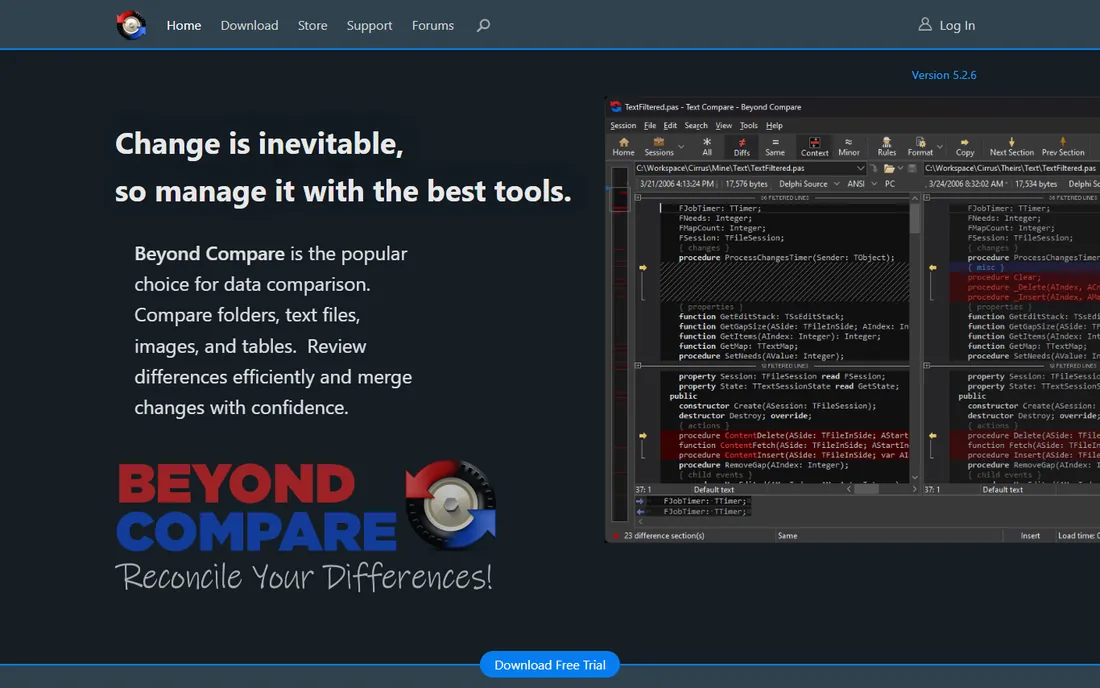Click the lower yellow arrow in right pane gutter

coord(932,436)
